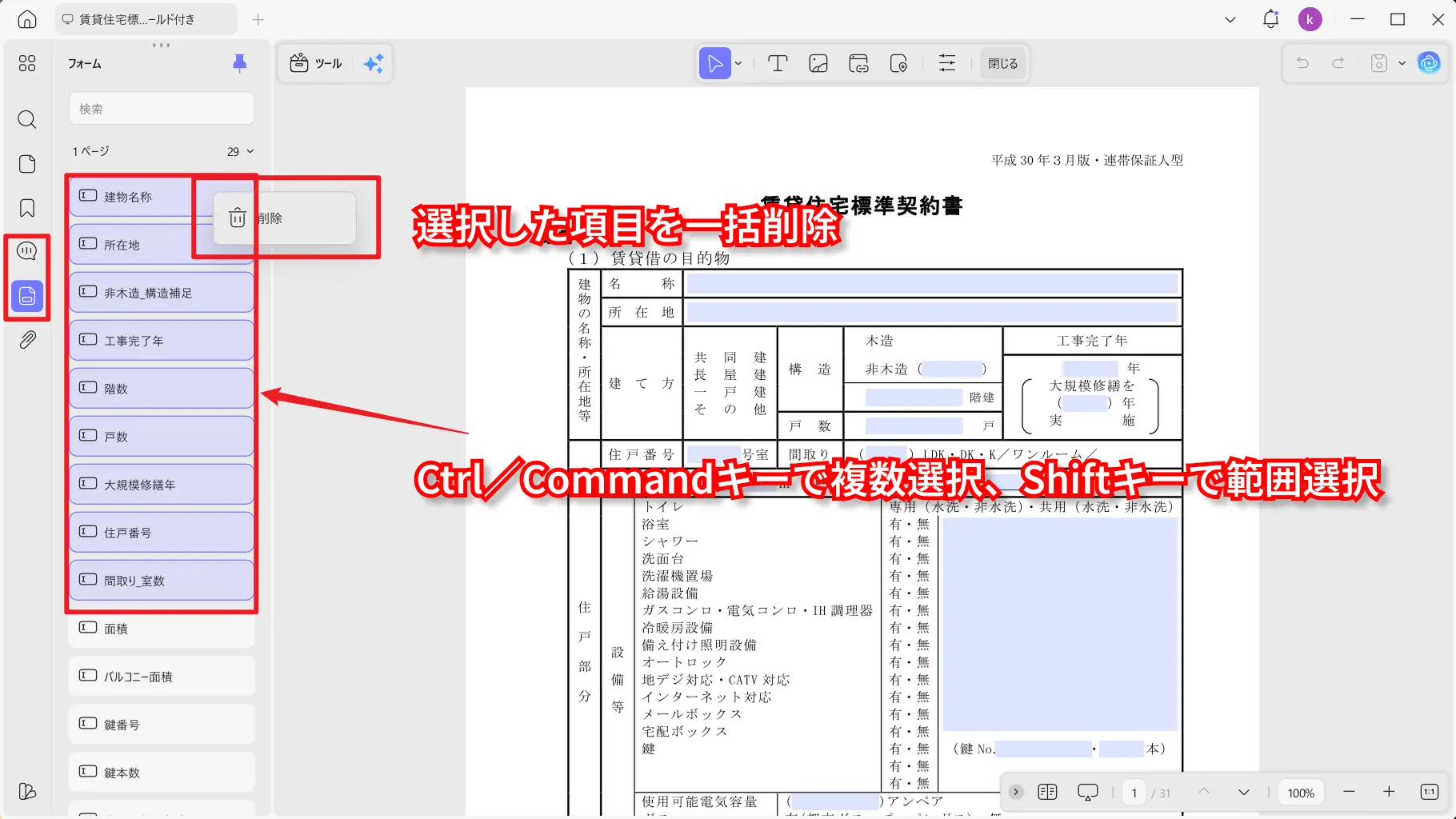Click the bottom-left sidebar layers icon
Viewport: 1456px width, 819px height.
27,791
